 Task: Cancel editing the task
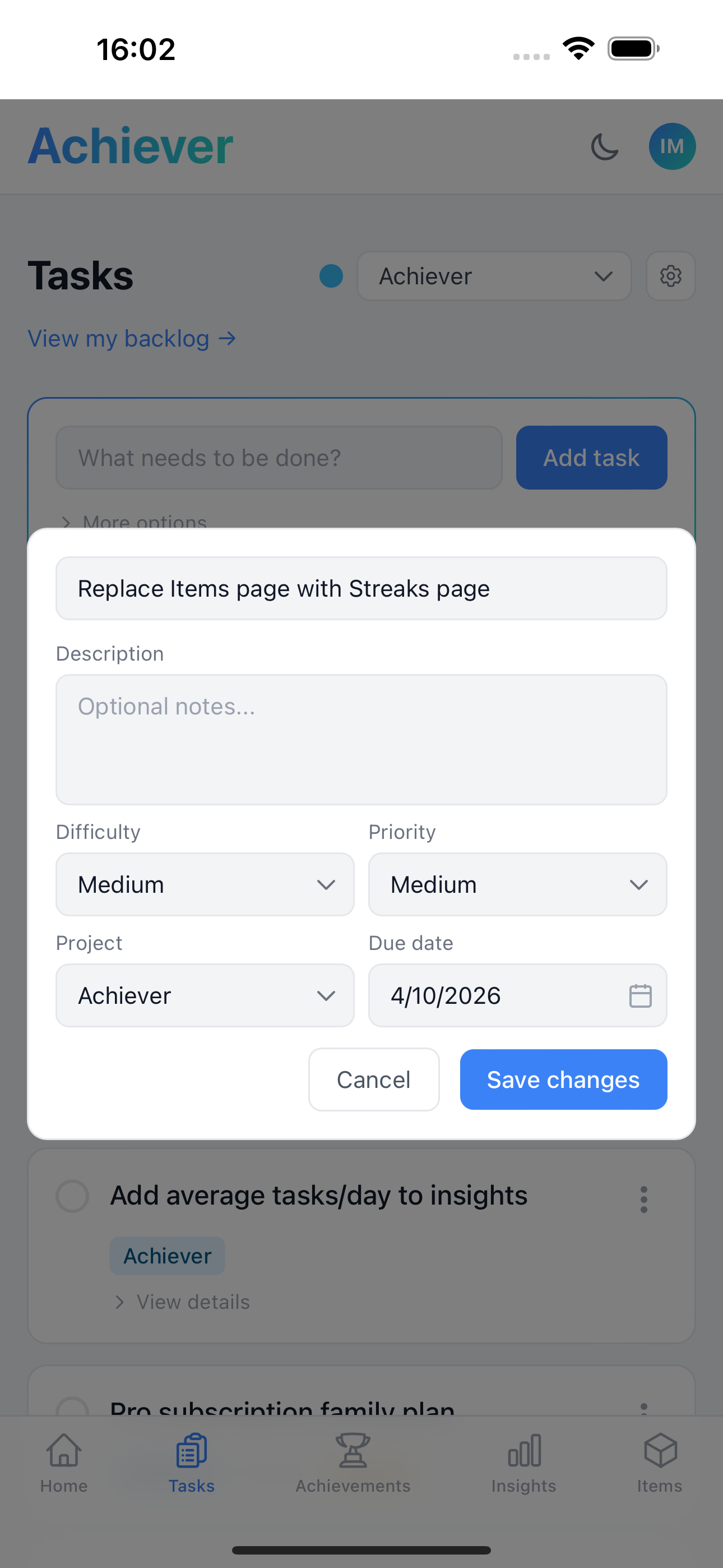point(374,1080)
